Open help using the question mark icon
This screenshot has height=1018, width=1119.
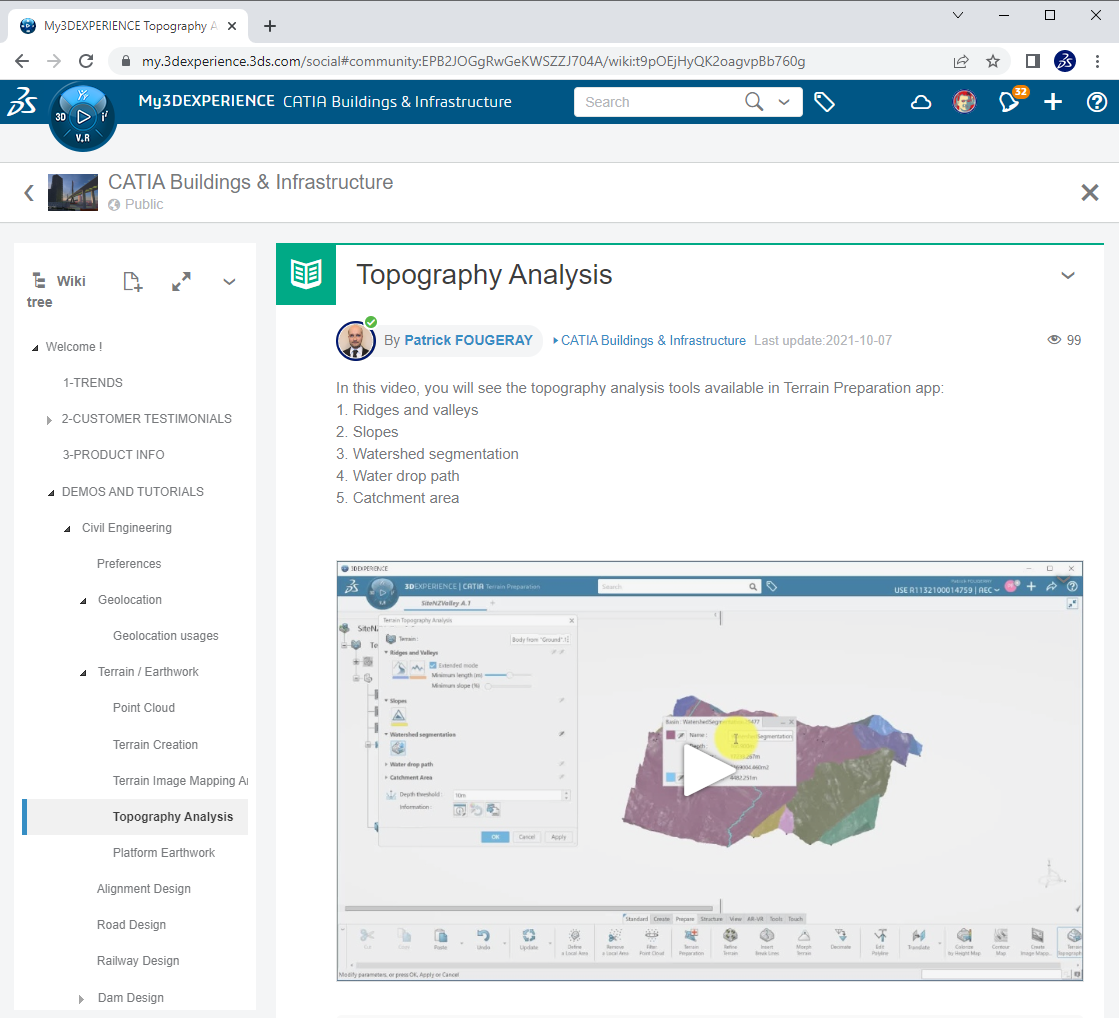1097,101
